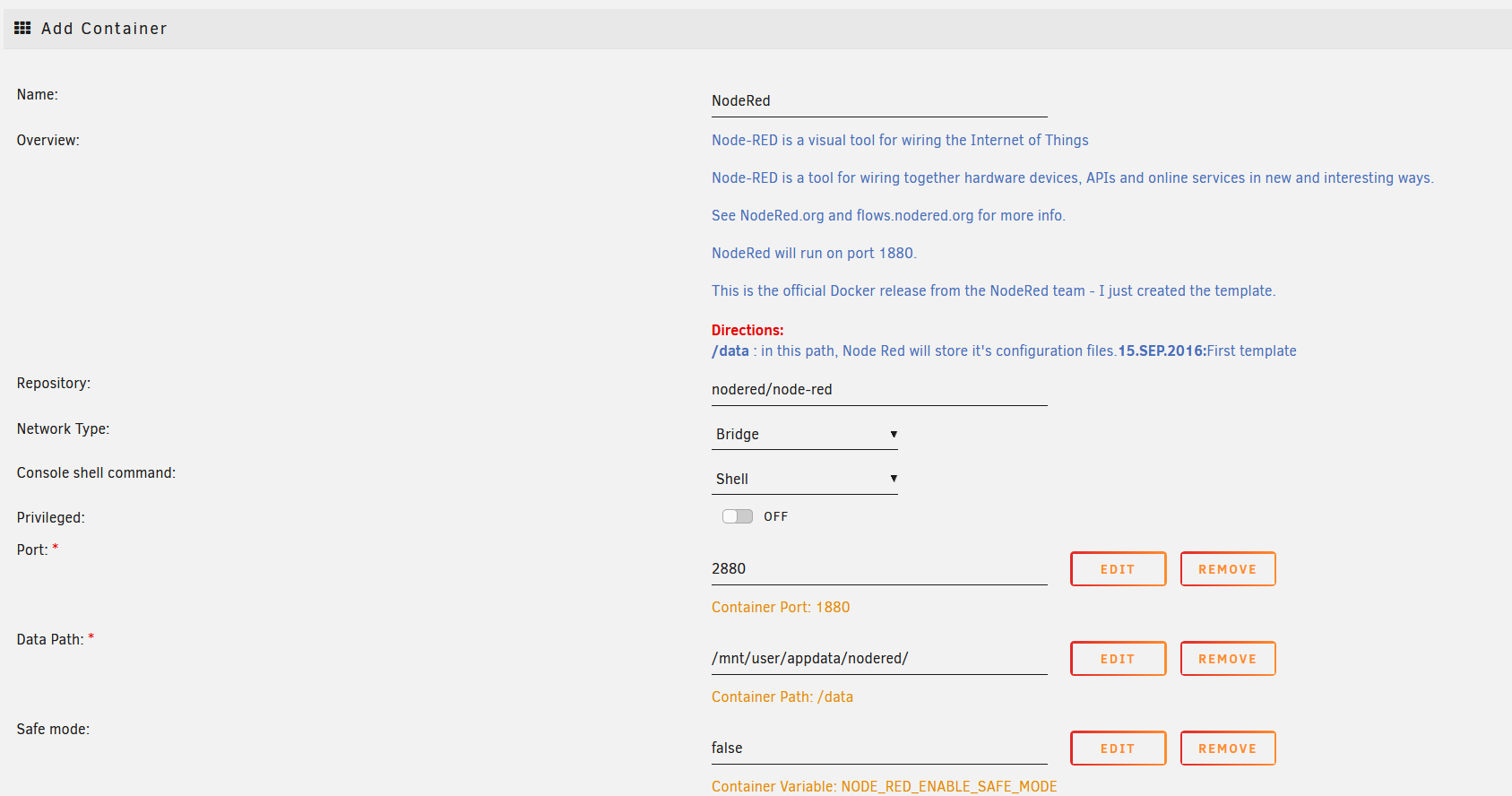1512x796 pixels.
Task: Click the 'Repository:' label
Action: [54, 383]
